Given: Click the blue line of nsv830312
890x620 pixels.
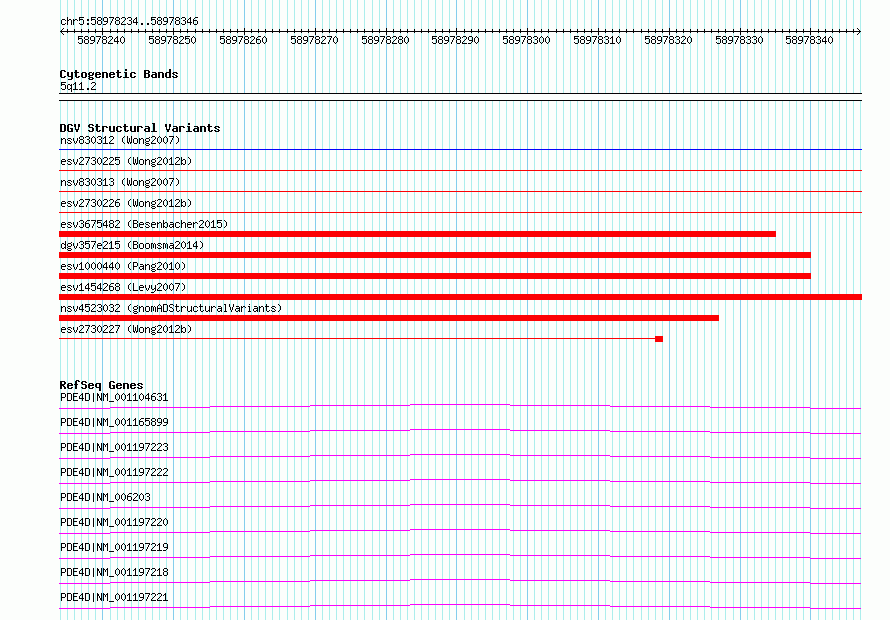Looking at the screenshot, I should [x=460, y=150].
